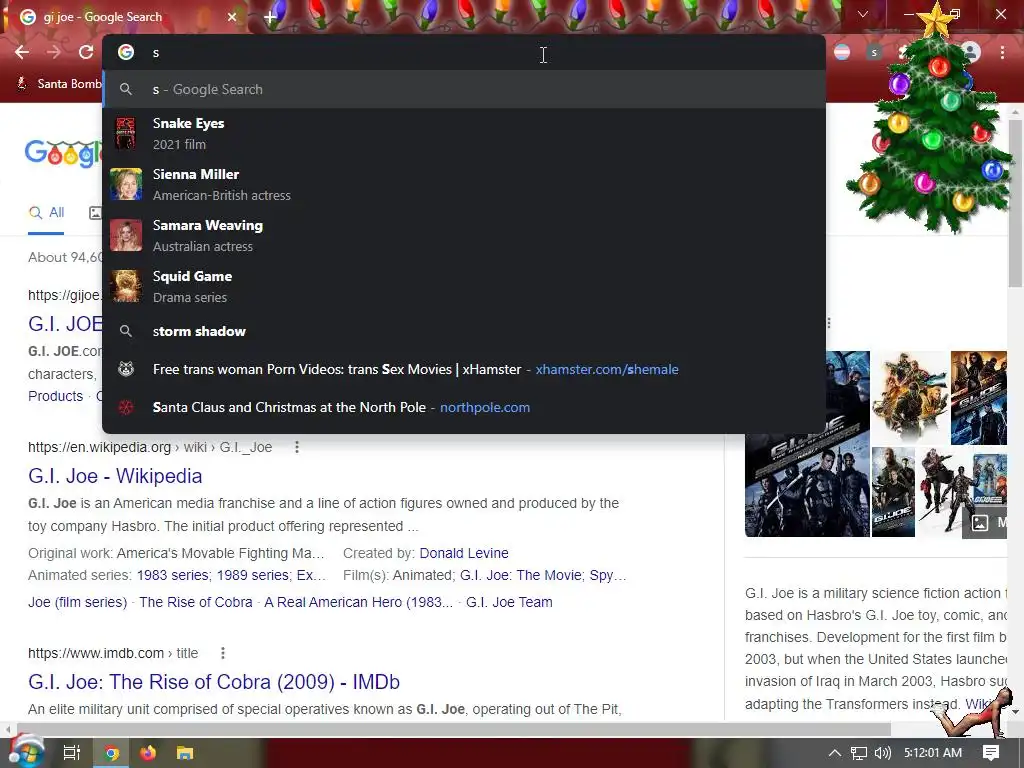Open 'The Rise of Cobra' sitelink

pos(196,602)
